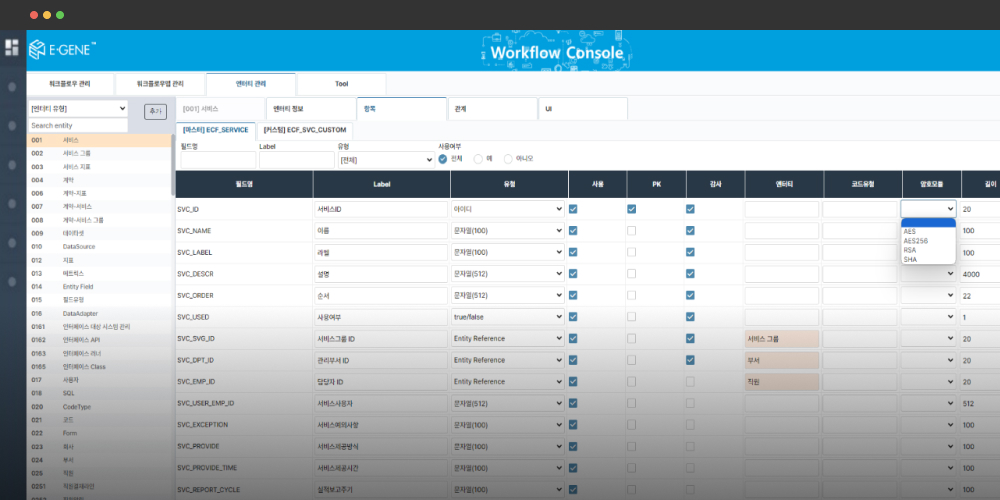Screen dimensions: 1000x500
Task: Choose RSA in the encryption module list
Action: [x=910, y=251]
